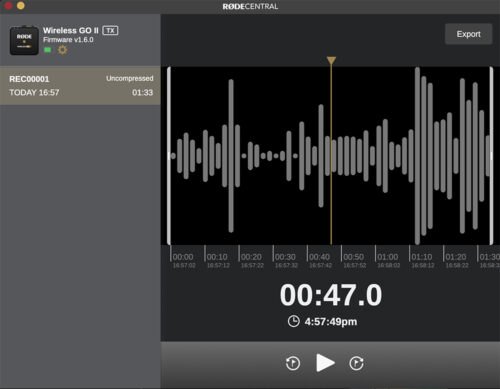Click the 01:10 timeline tick
This screenshot has width=500, height=389.
point(422,257)
